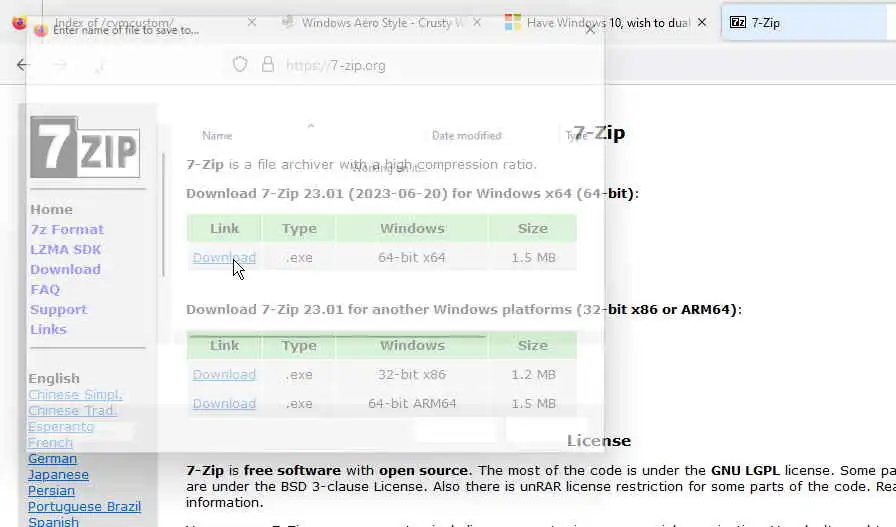
Task: Sort by Date modified column in dialog
Action: coord(466,135)
